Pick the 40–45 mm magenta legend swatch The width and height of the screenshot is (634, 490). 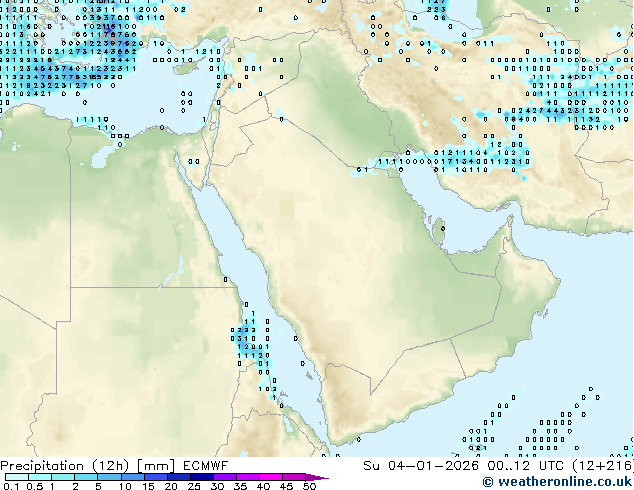[271, 477]
